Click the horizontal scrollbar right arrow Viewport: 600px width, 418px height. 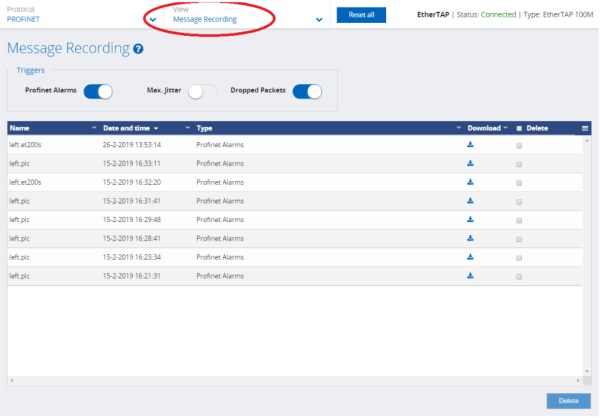pyautogui.click(x=578, y=380)
